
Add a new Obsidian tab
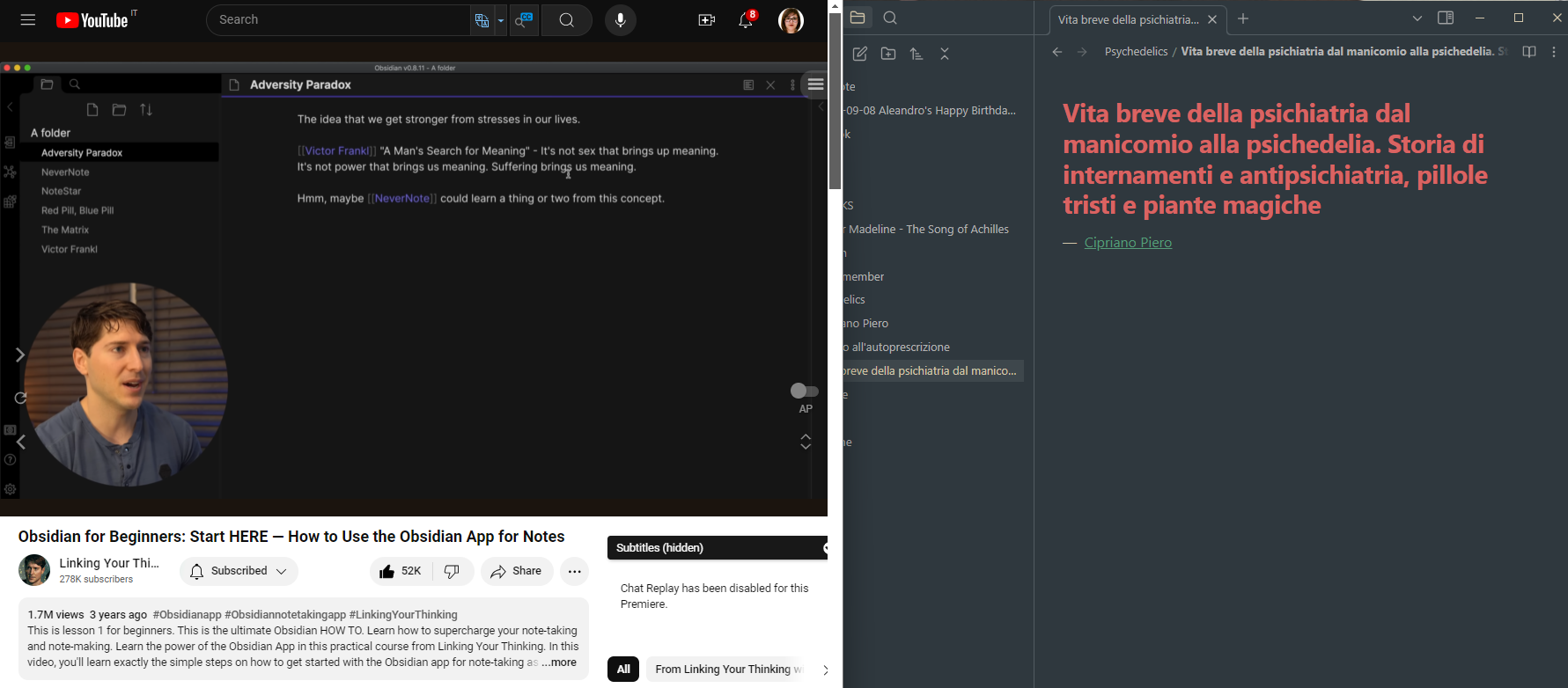1243,18
